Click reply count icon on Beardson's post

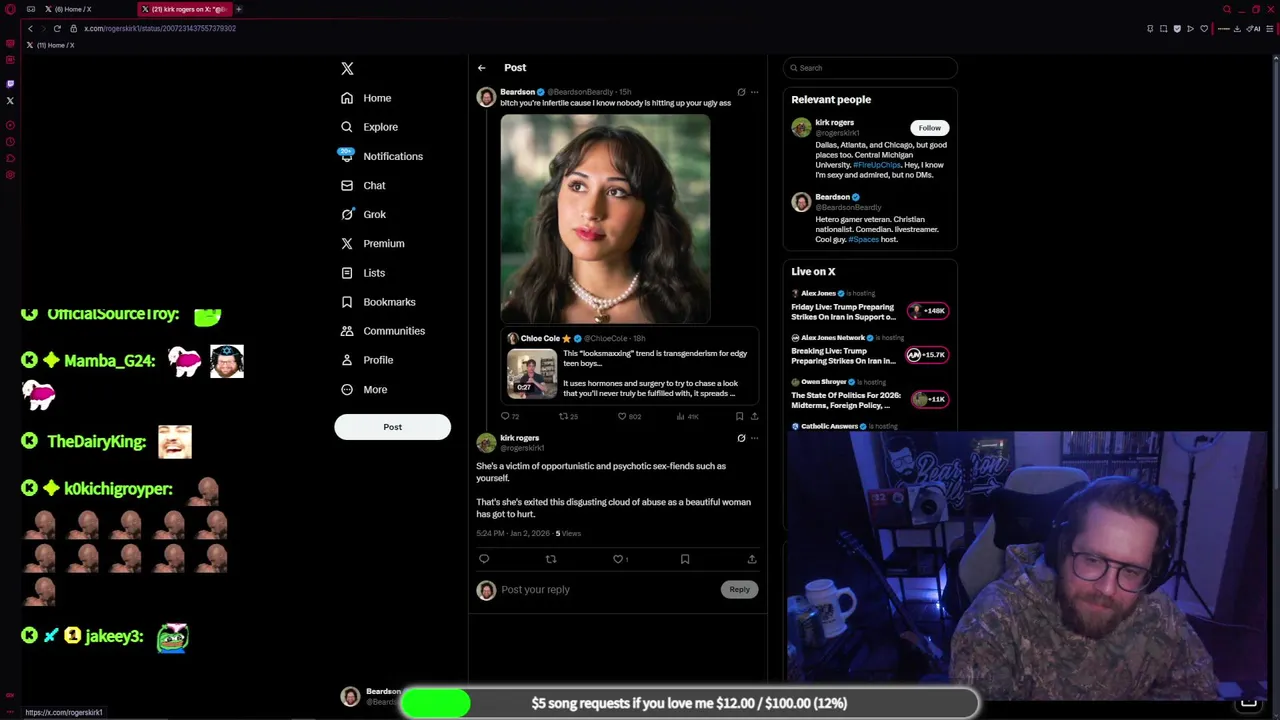(x=505, y=416)
